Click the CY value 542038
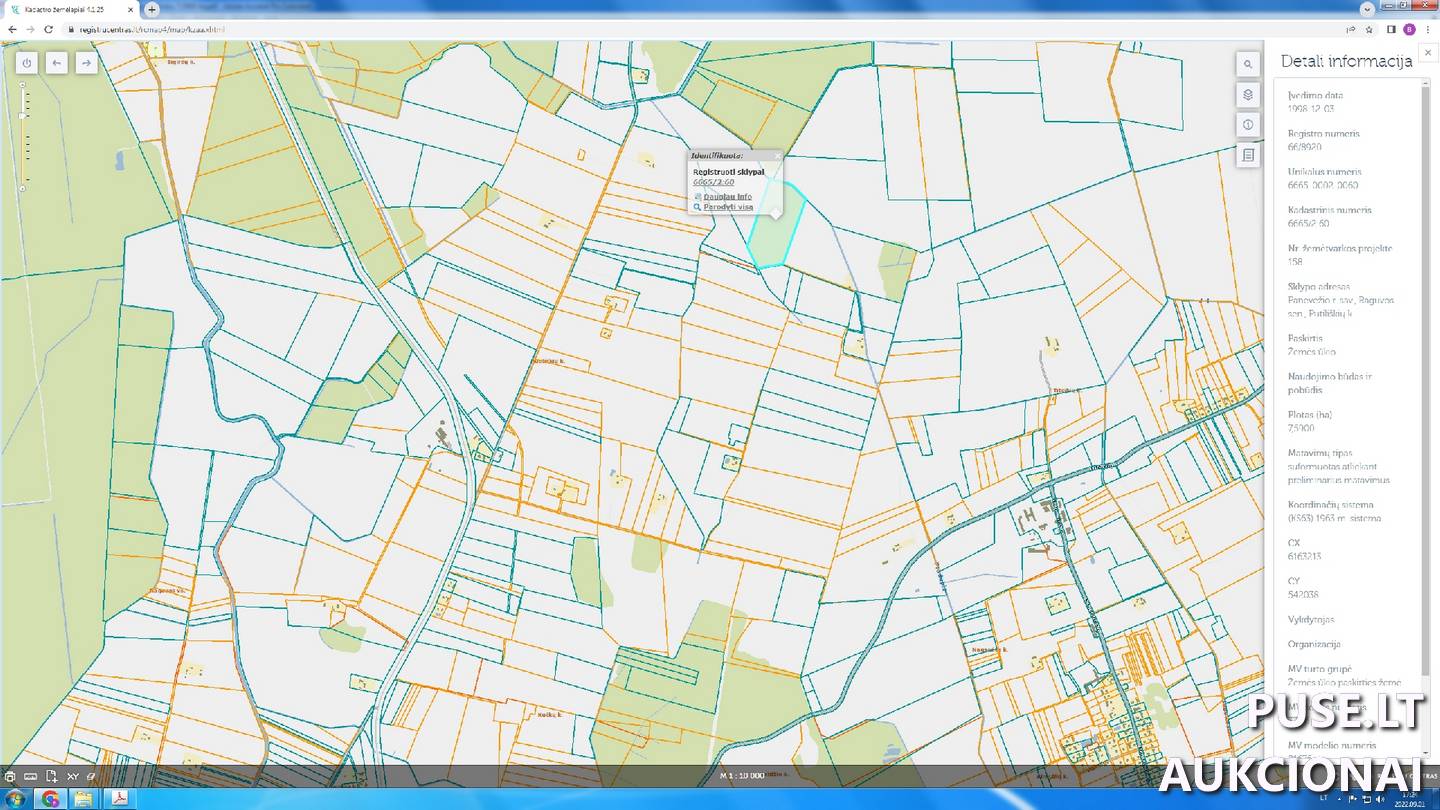1440x810 pixels. click(x=1303, y=594)
